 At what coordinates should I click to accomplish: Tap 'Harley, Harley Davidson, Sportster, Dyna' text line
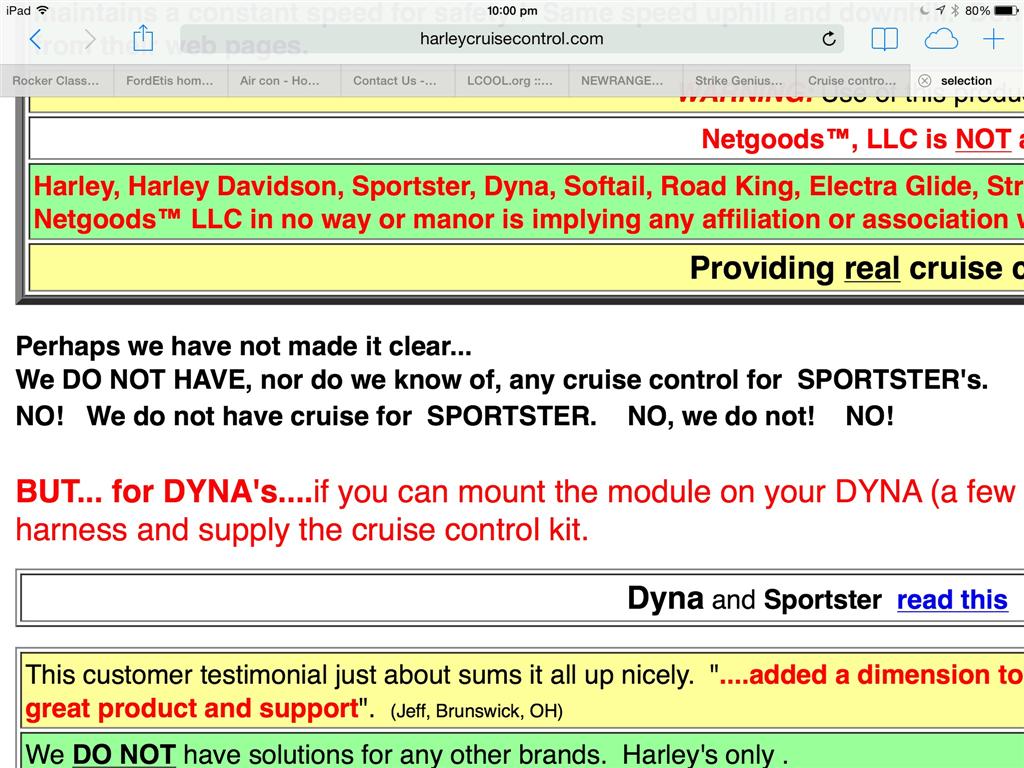coord(528,186)
